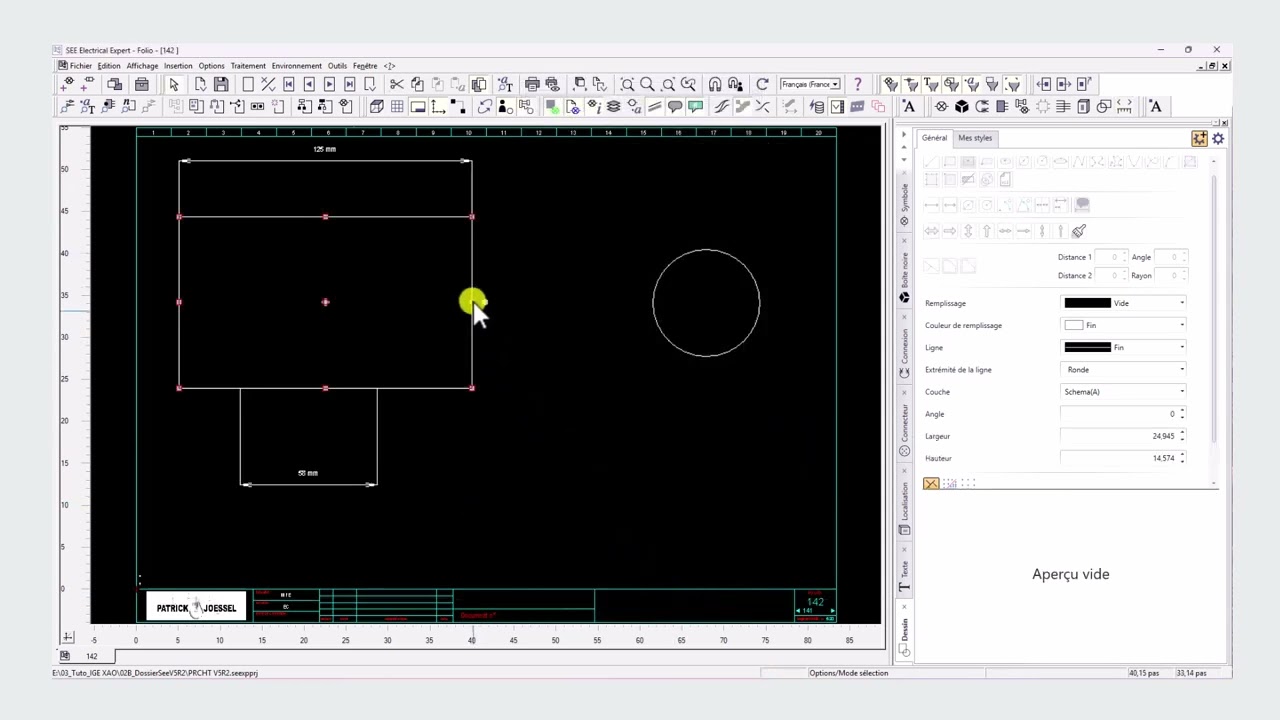Toggle the orange snap icon below Hauteur

(931, 483)
